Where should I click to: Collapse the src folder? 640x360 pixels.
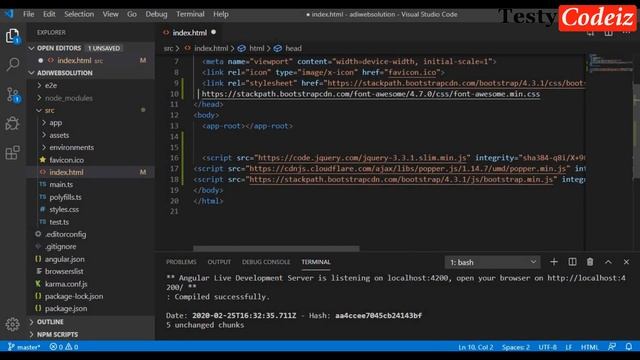(49, 110)
